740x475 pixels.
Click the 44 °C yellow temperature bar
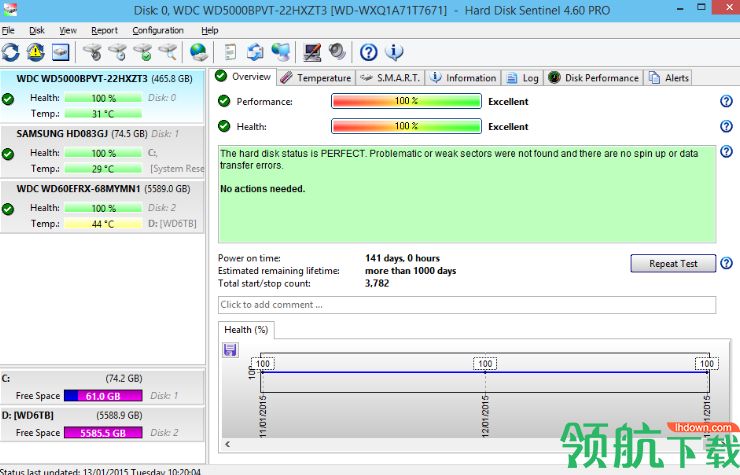(103, 224)
